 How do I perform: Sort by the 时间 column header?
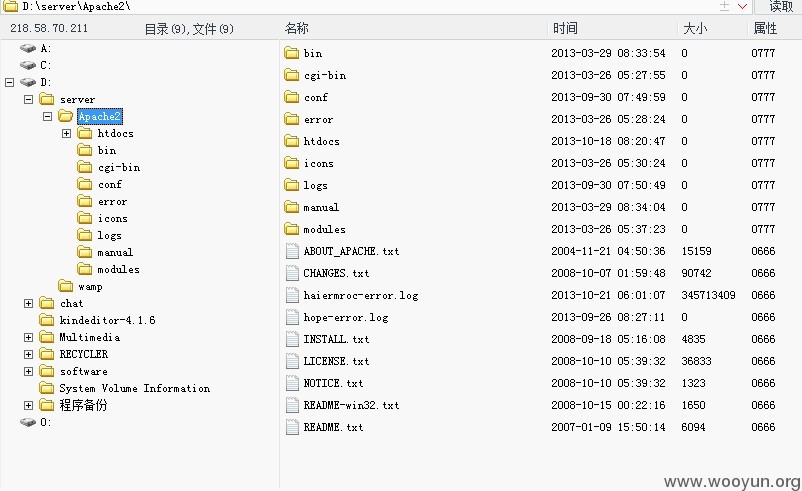(565, 28)
